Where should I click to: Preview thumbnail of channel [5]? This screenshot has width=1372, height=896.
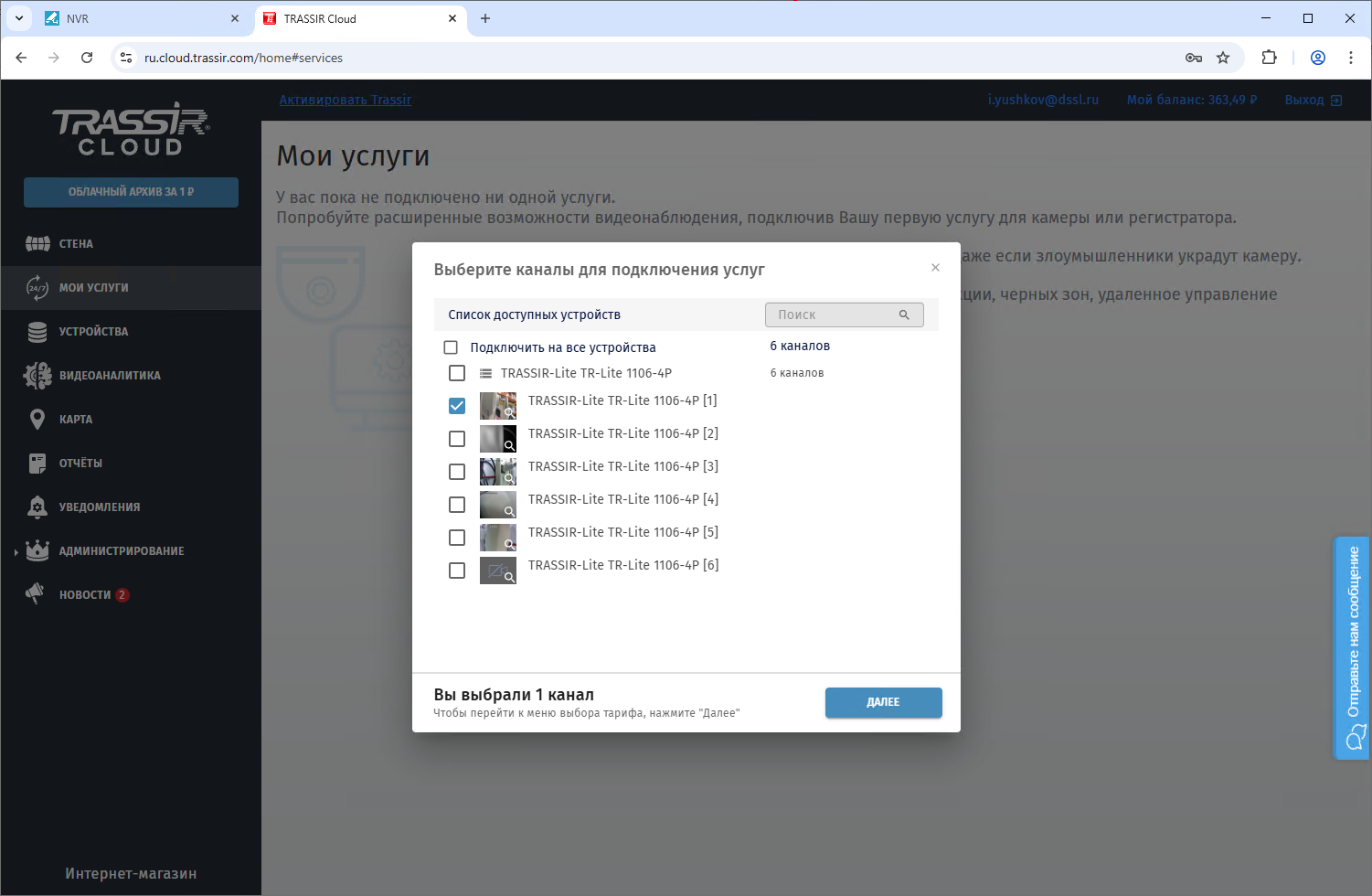[x=498, y=538]
